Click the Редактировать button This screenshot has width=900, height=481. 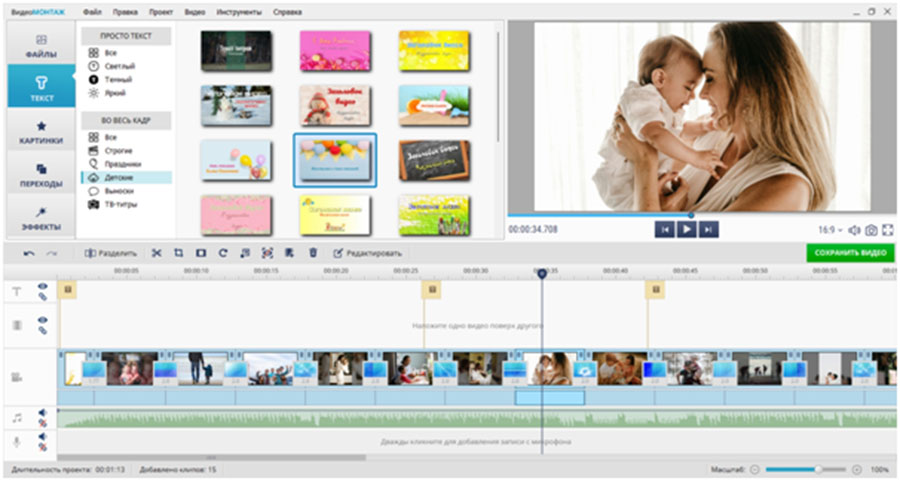click(x=368, y=253)
